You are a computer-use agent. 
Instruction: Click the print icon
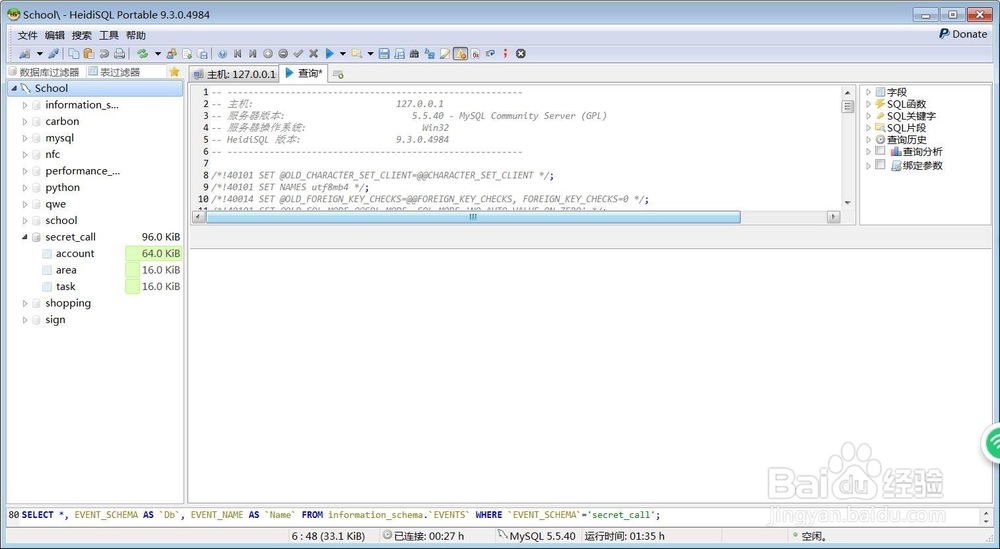[x=119, y=54]
